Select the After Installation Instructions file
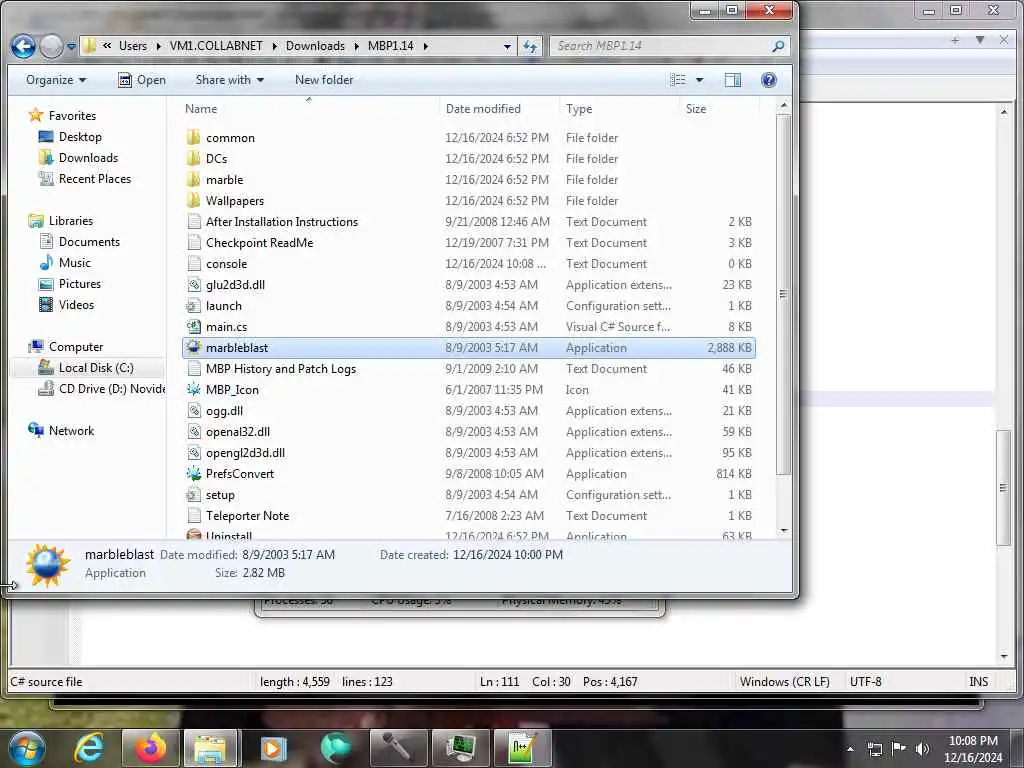This screenshot has width=1024, height=768. (x=281, y=221)
